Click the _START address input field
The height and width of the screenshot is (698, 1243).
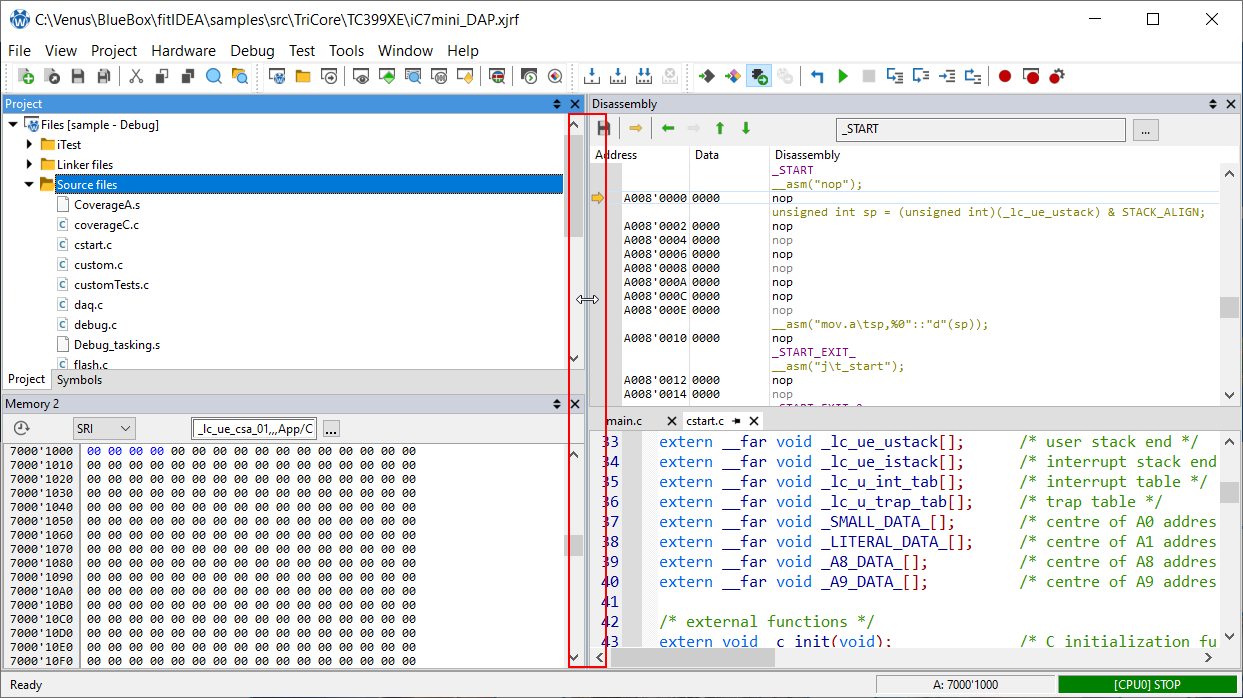click(980, 129)
